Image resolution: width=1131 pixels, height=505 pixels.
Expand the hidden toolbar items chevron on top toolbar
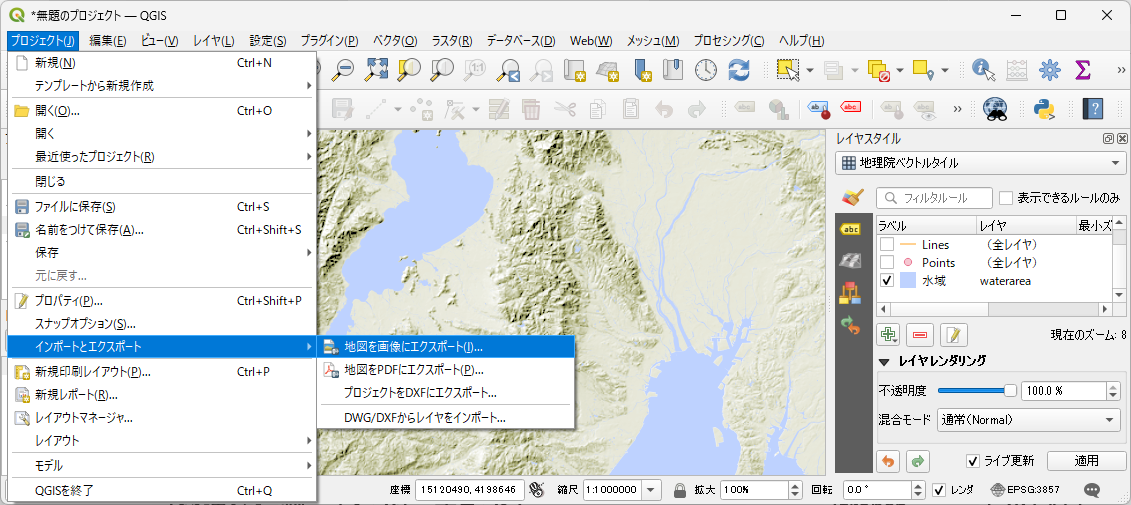coord(1121,70)
